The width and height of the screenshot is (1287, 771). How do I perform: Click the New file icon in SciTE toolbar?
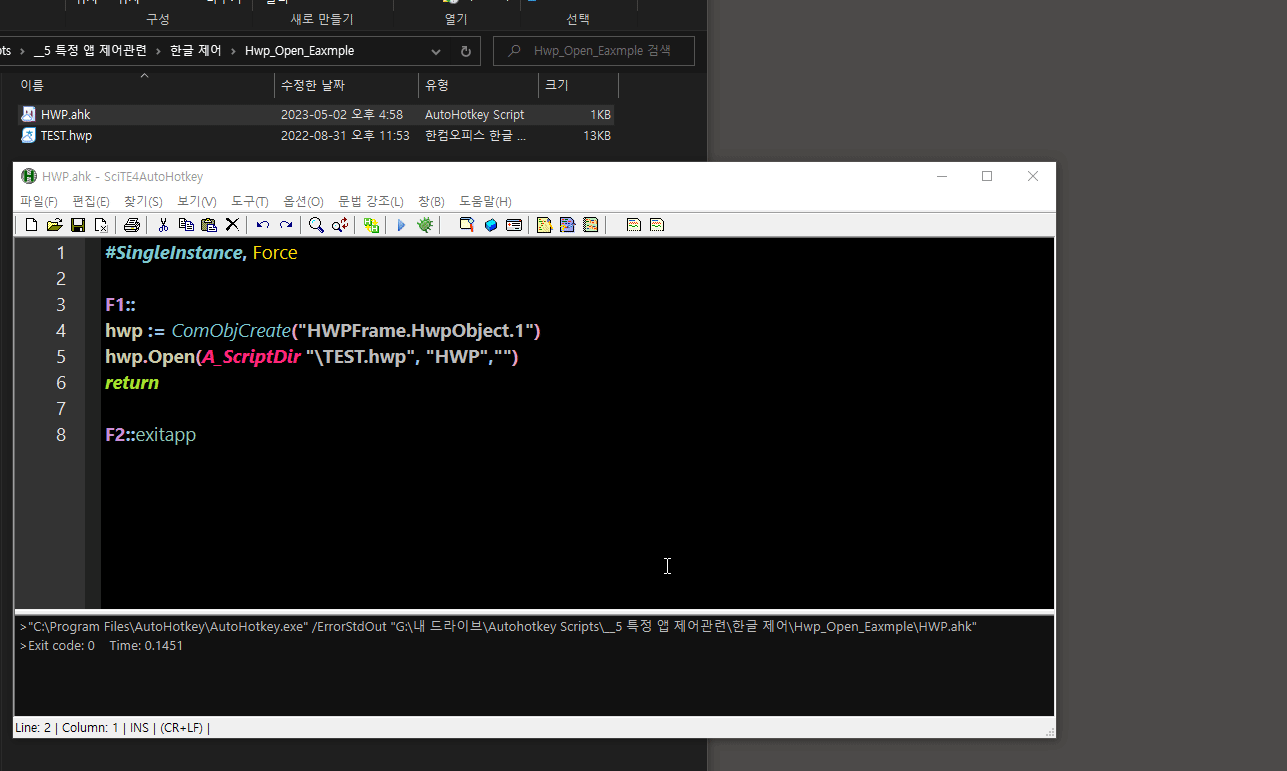(x=31, y=225)
